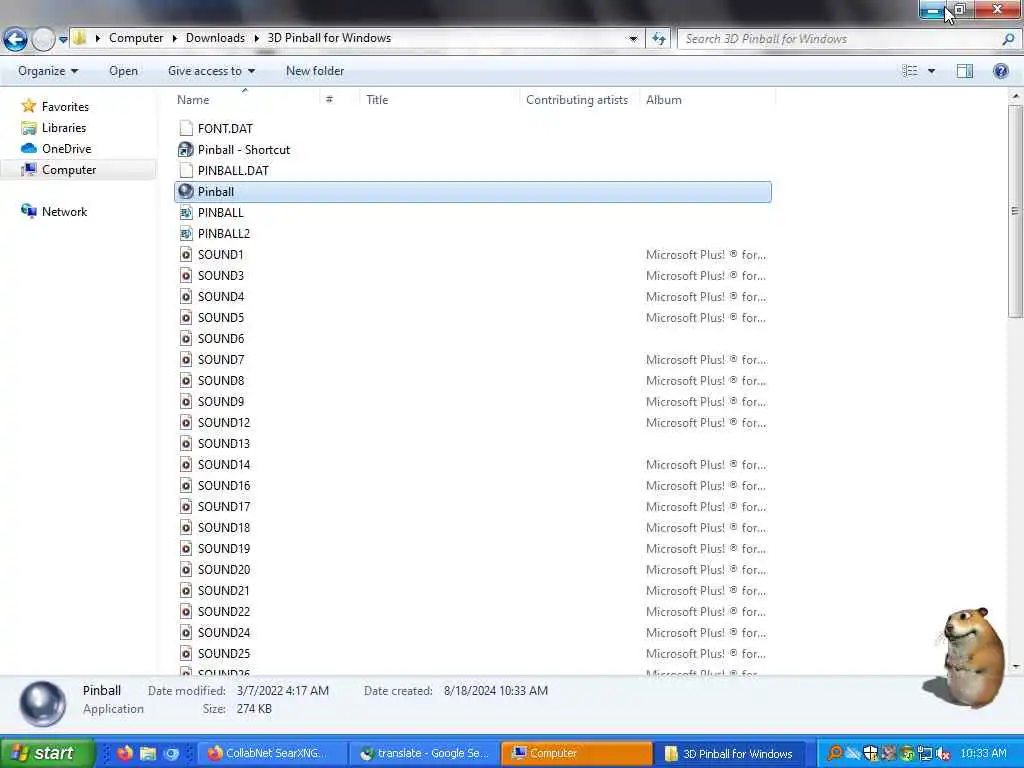Switch to translate - Google Search taskbar window
Image resolution: width=1024 pixels, height=768 pixels.
tap(424, 754)
